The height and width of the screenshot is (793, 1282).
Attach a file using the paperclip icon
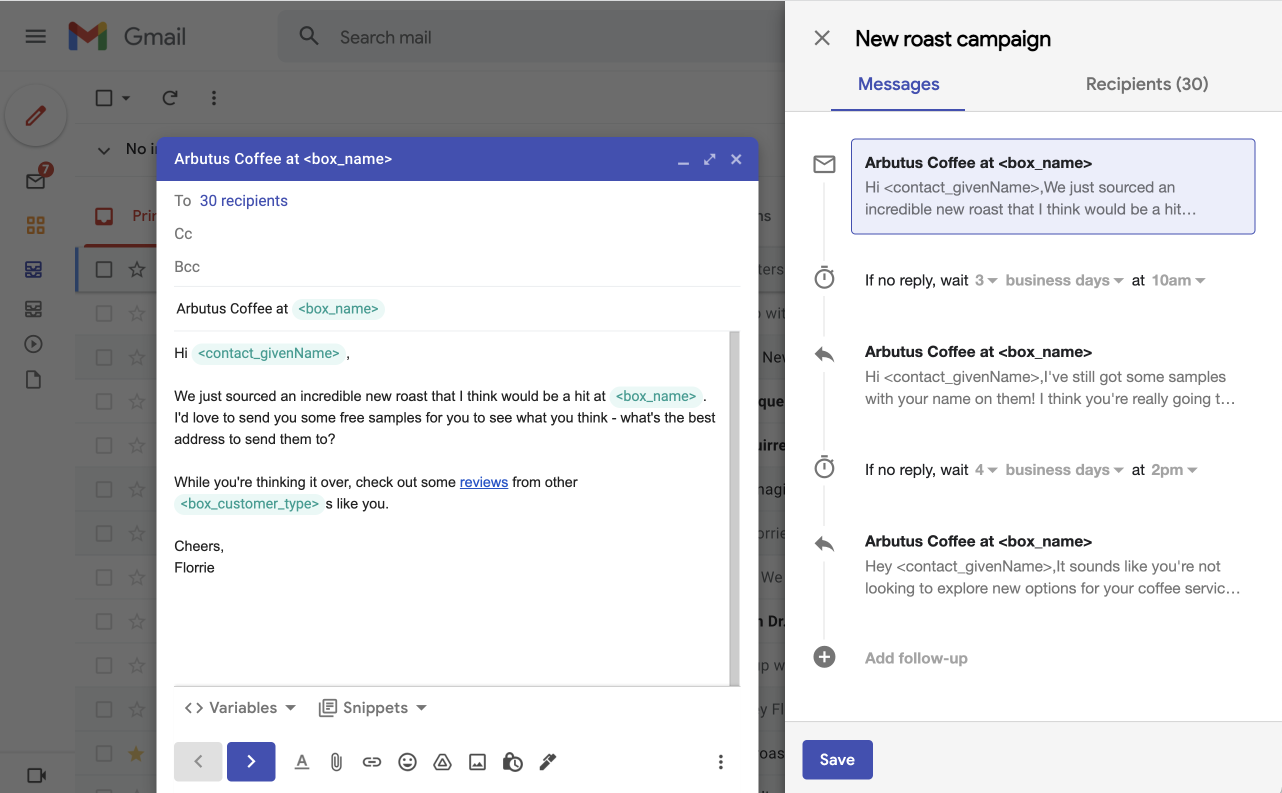pos(336,761)
